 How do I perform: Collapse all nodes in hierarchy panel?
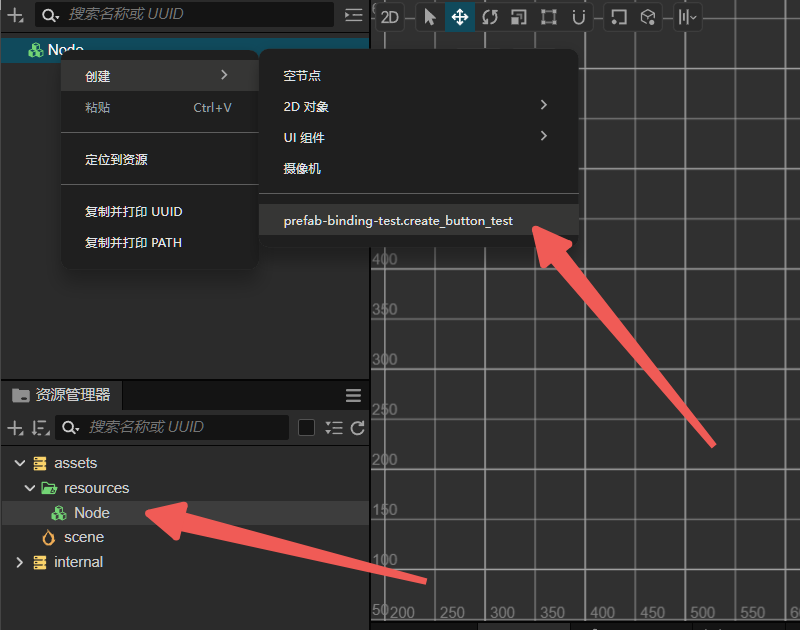[x=353, y=15]
